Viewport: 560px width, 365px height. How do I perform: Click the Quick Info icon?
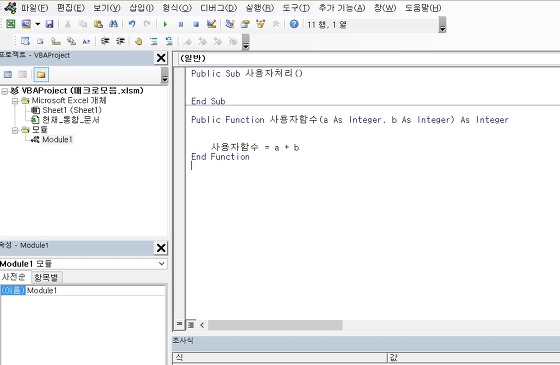(56, 41)
